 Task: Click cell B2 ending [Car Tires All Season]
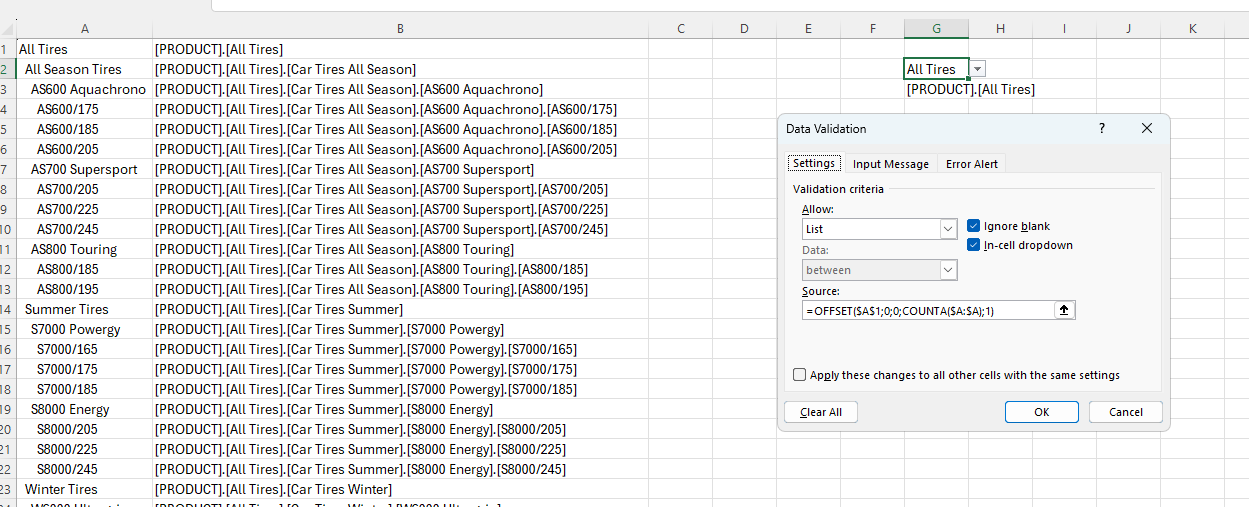(x=400, y=69)
